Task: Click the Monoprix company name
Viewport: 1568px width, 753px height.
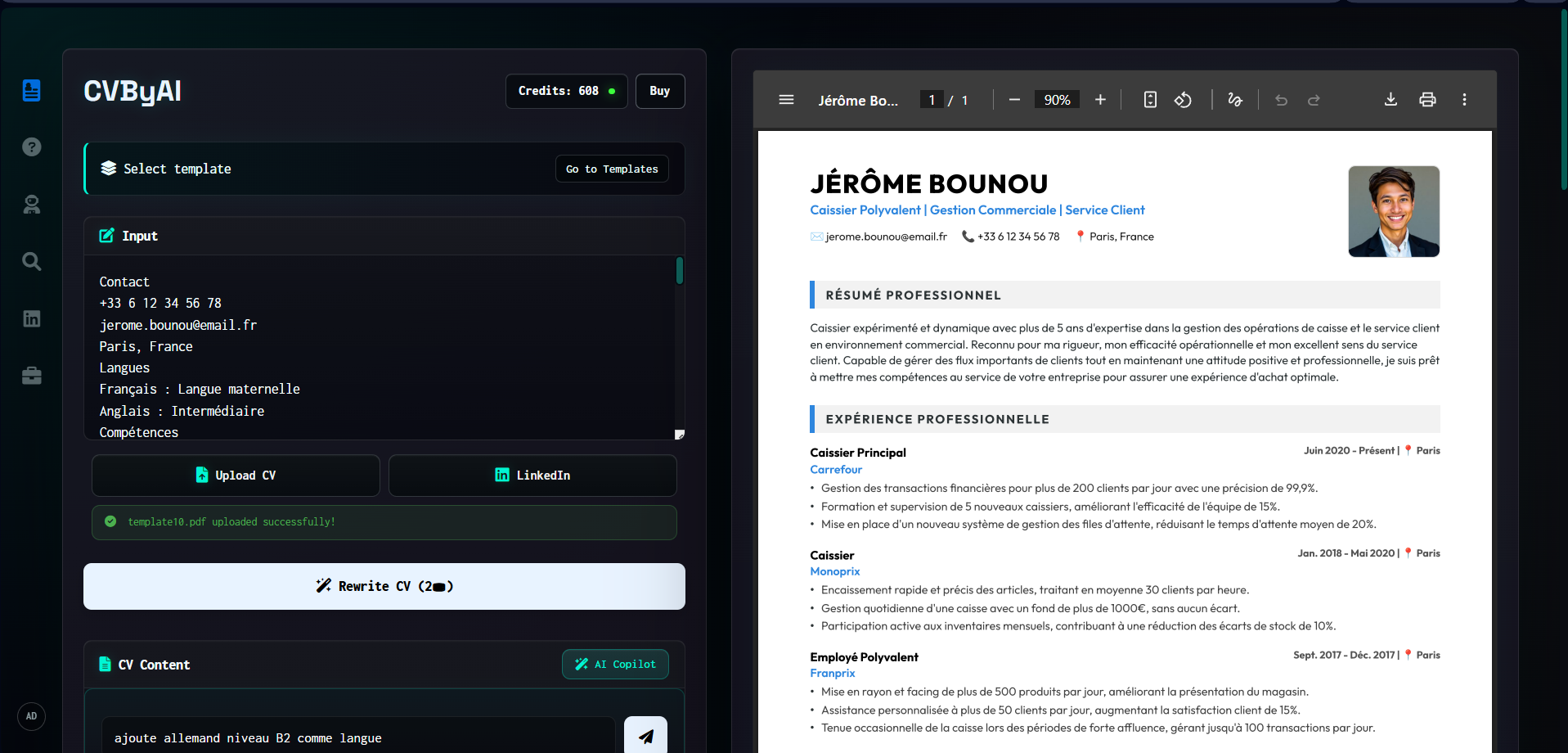Action: (x=835, y=571)
